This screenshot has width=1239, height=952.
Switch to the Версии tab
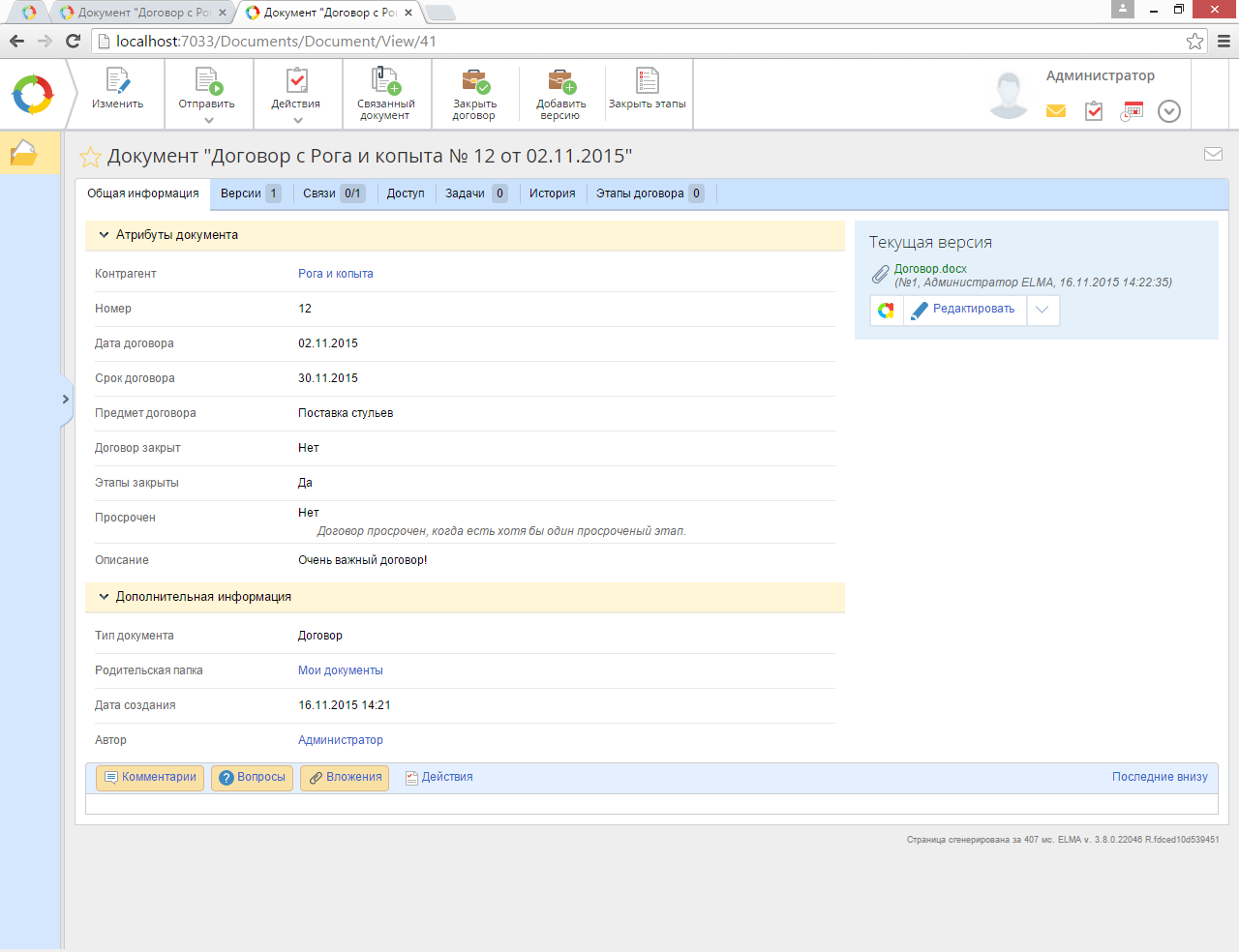click(249, 193)
